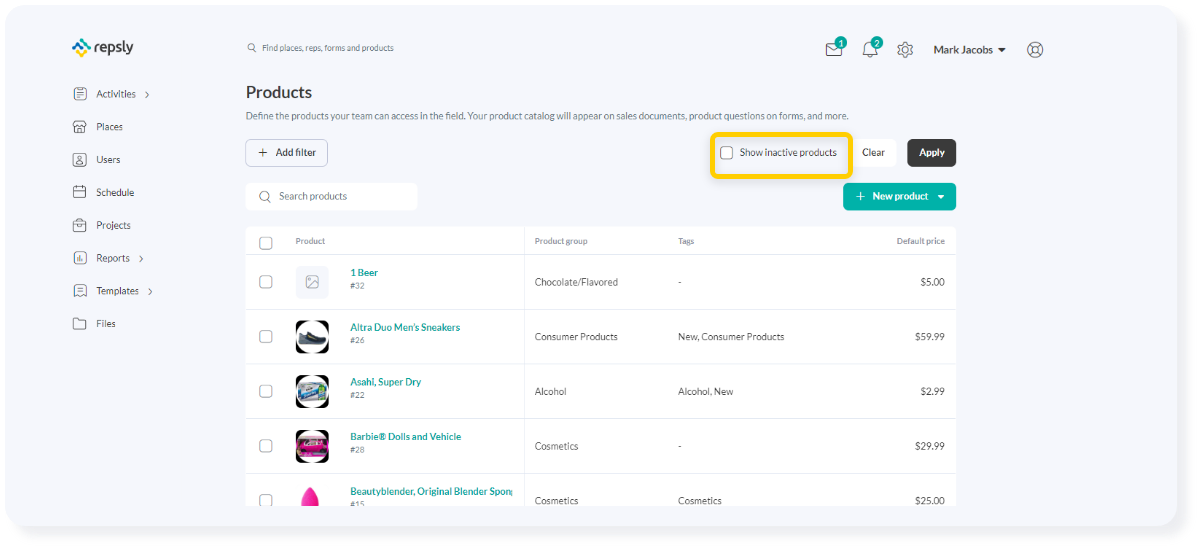Image resolution: width=1202 pixels, height=551 pixels.
Task: Select the Asahi Super Dry checkbox
Action: click(266, 391)
